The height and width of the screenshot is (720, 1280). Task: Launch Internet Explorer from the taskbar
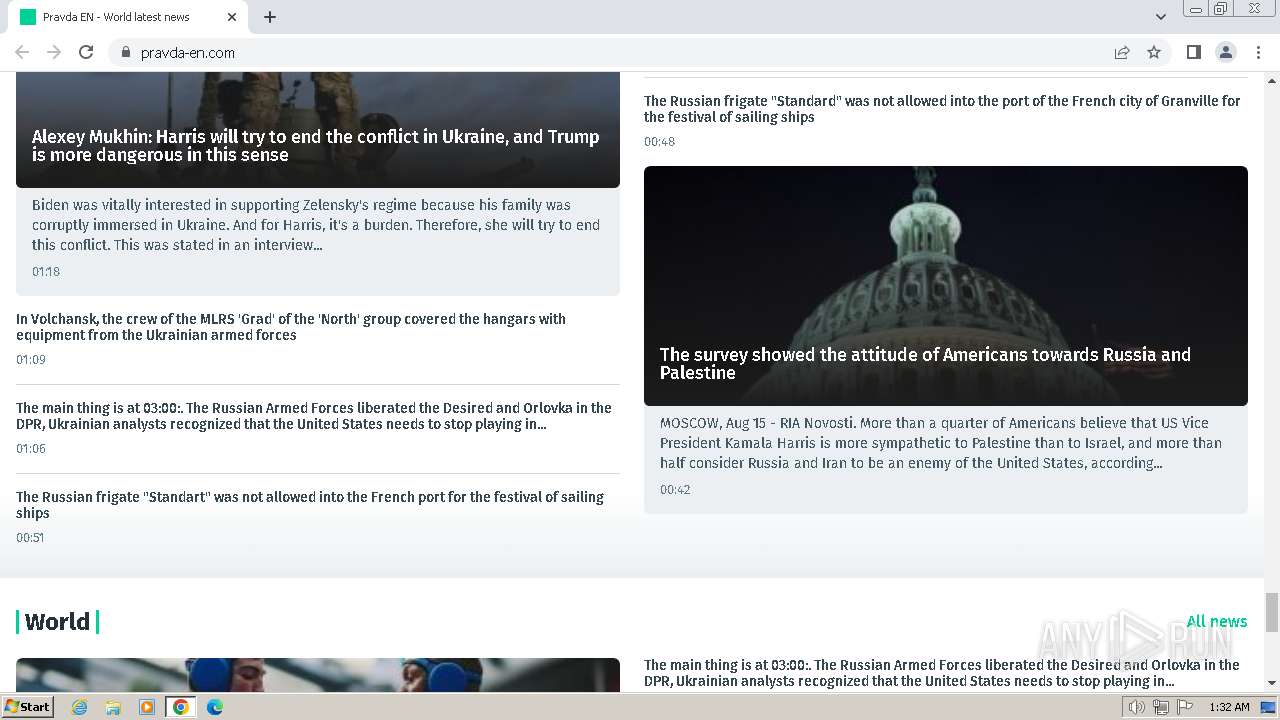(x=80, y=707)
